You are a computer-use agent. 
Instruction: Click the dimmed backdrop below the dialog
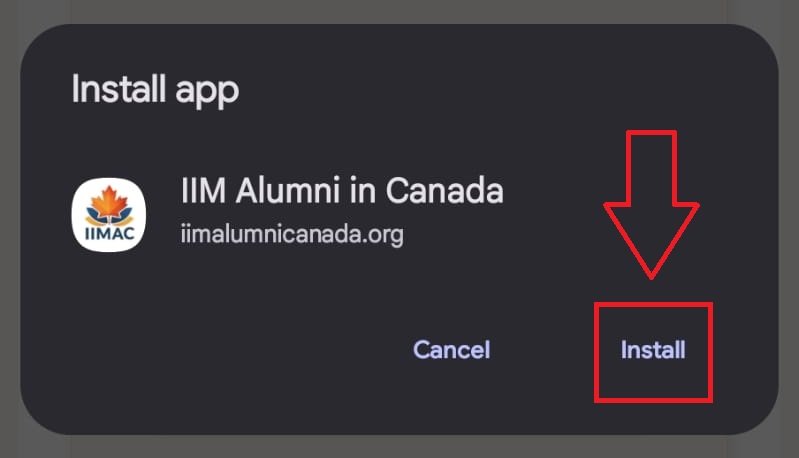click(400, 448)
